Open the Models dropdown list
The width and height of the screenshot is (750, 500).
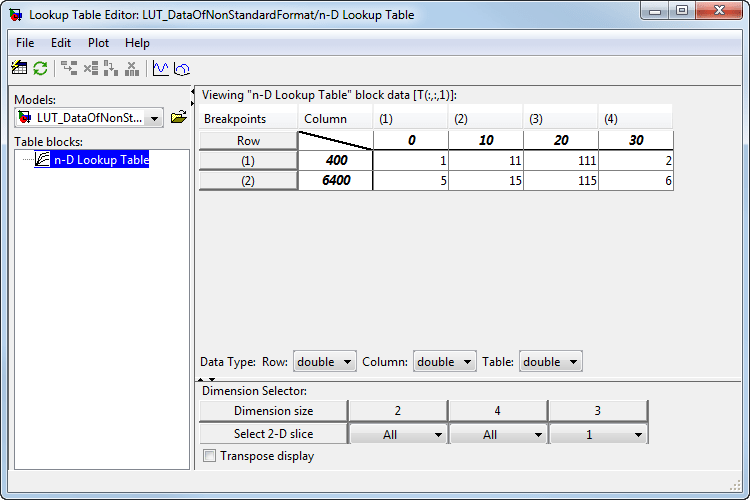(154, 118)
